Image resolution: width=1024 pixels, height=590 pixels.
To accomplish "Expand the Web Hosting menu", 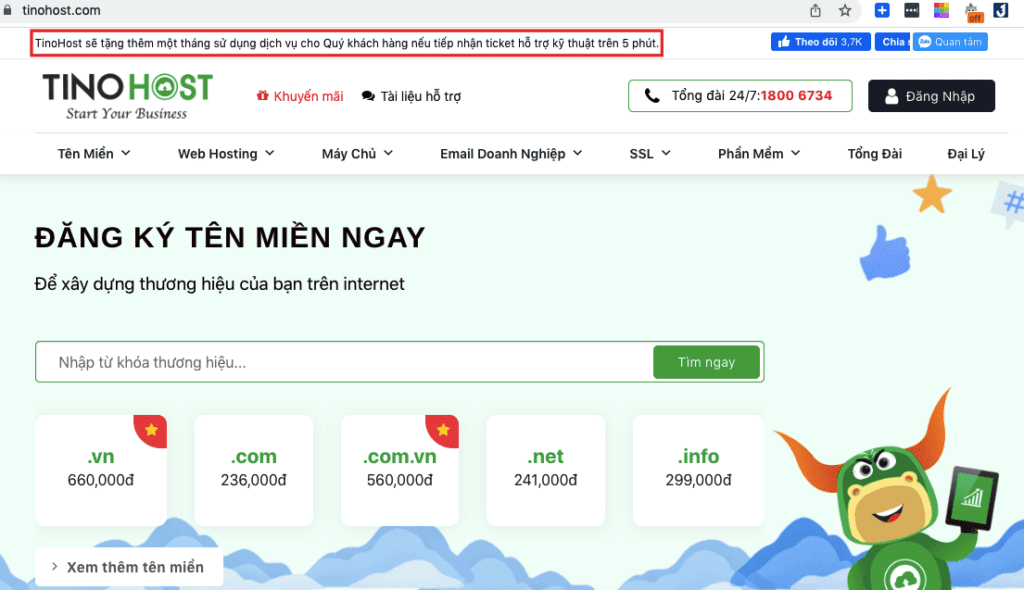I will [226, 154].
